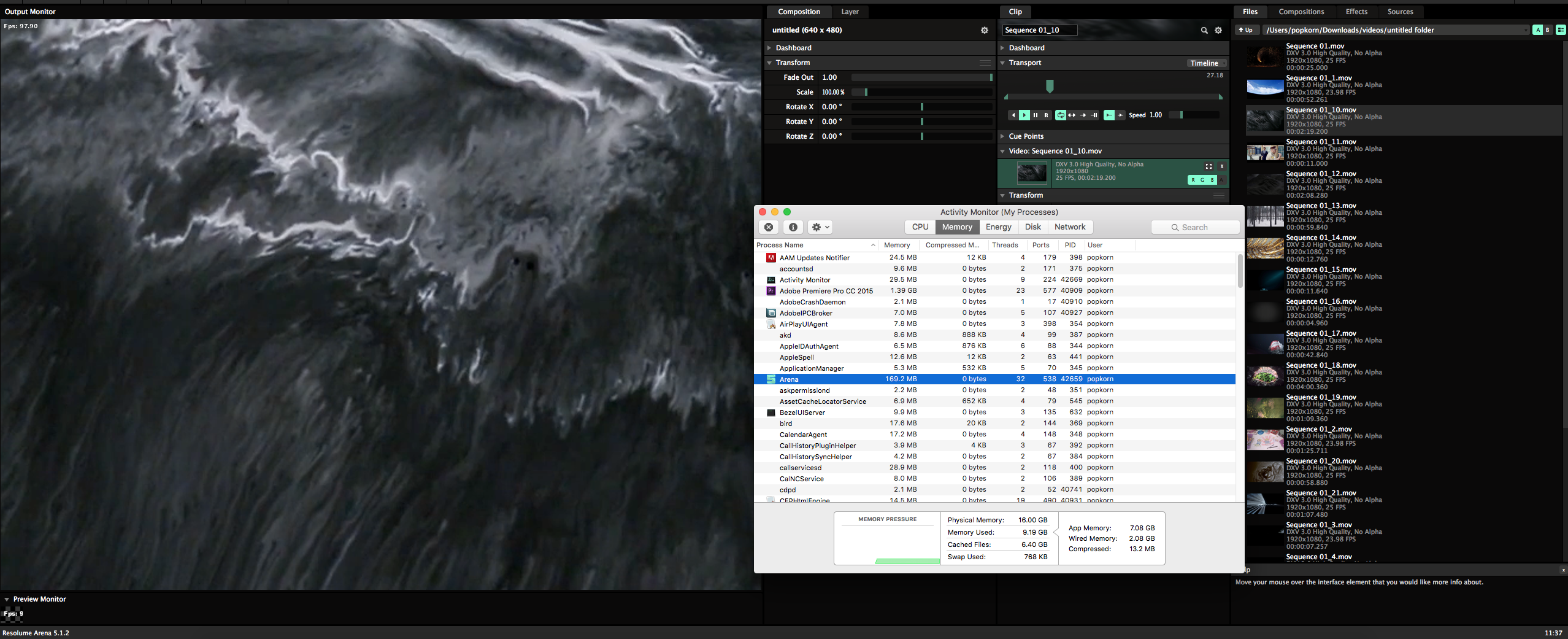Open the CPU tab in Activity Monitor
The width and height of the screenshot is (1568, 639).
click(920, 227)
